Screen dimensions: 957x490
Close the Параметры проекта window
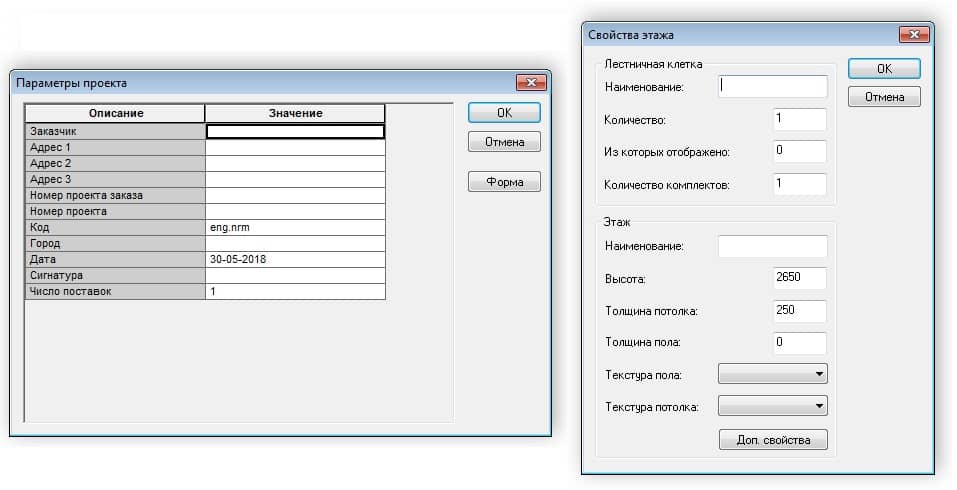click(529, 83)
